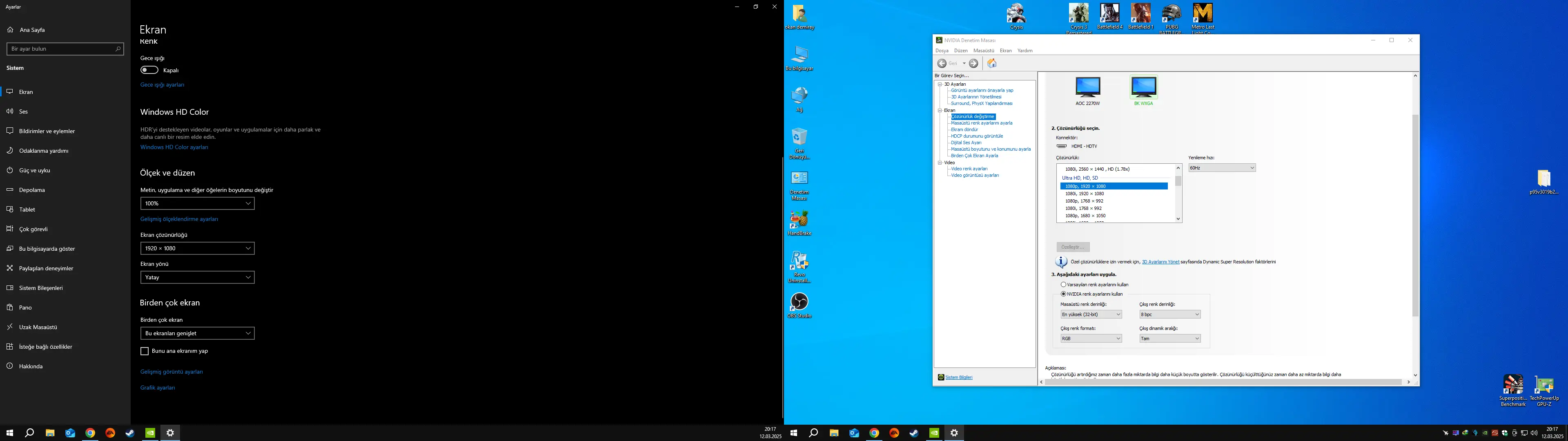Image resolution: width=1568 pixels, height=441 pixels.
Task: Click the Bir ayar bulun search field
Action: [65, 49]
